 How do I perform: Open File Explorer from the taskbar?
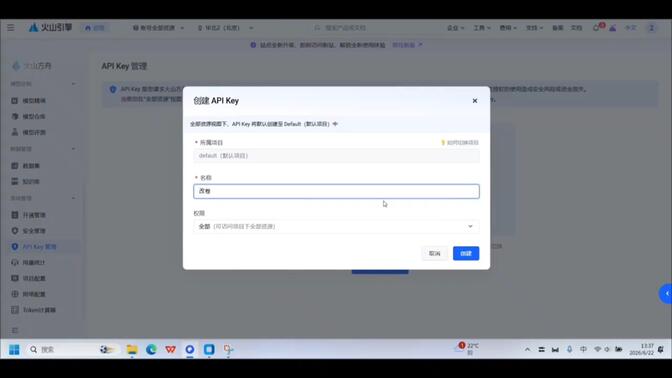tap(132, 350)
